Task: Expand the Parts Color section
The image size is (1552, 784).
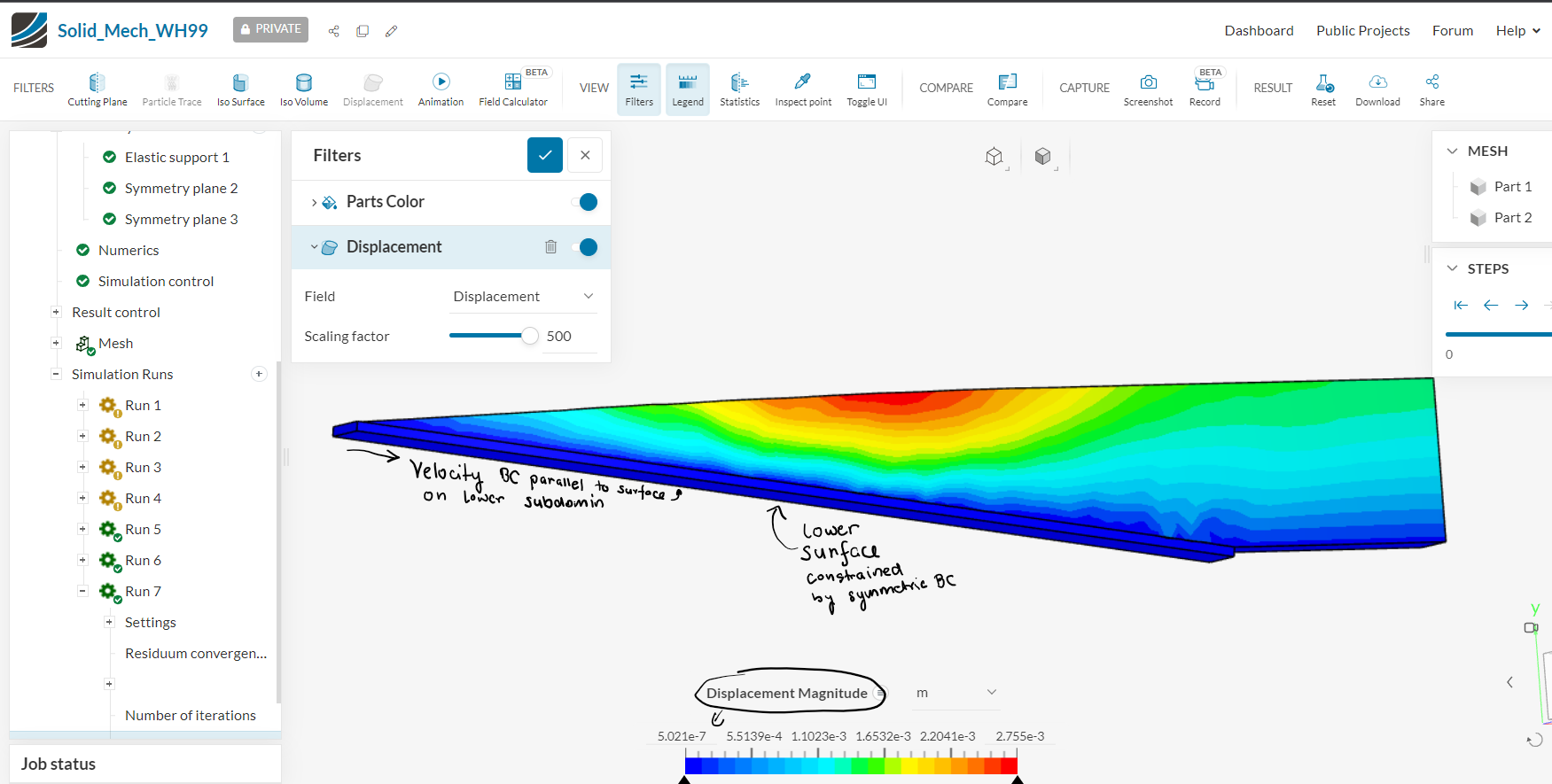Action: (314, 203)
